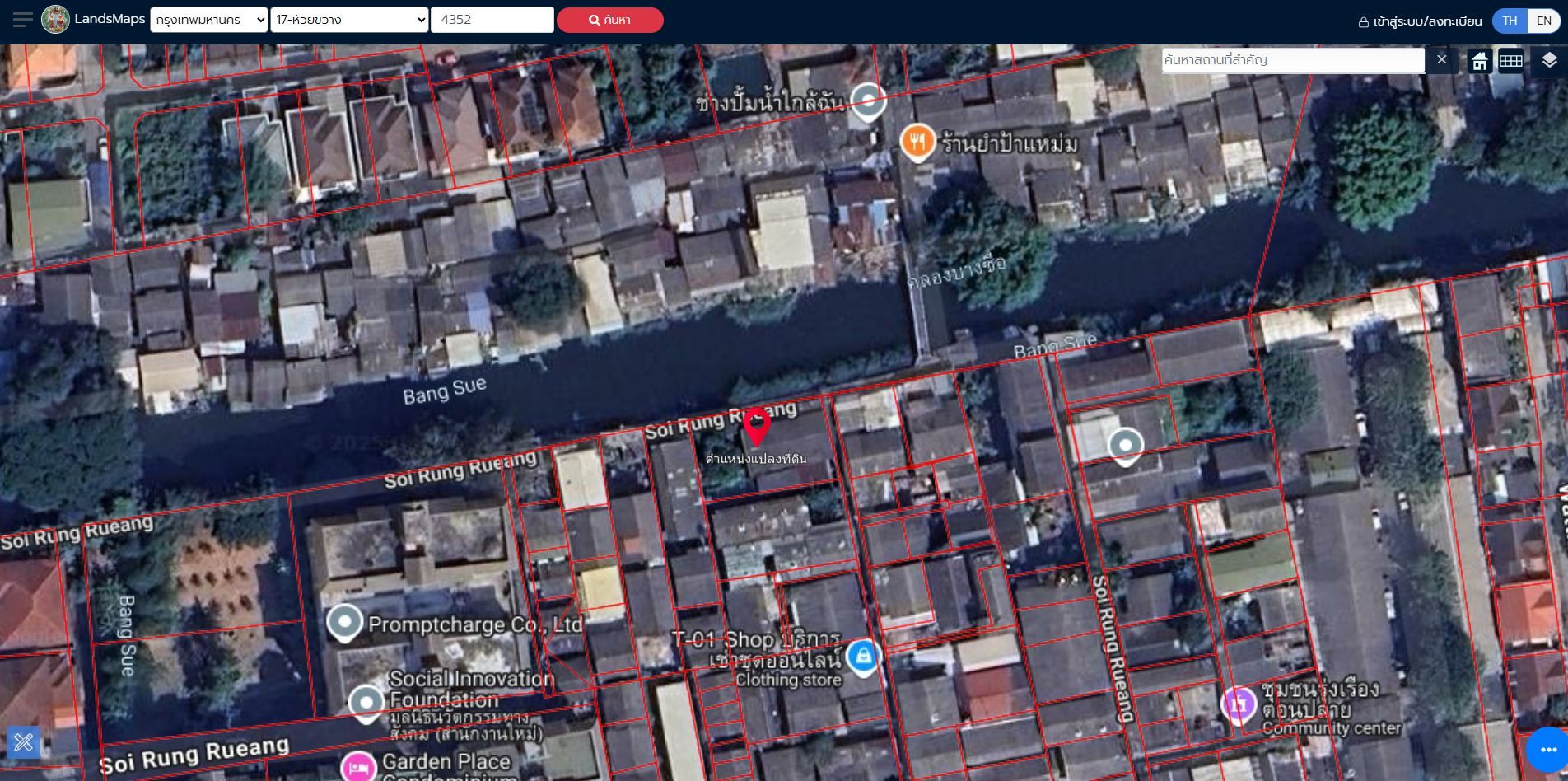Click the ร้านยำป้าแหม่ม restaurant icon
The image size is (1568, 781).
click(x=917, y=143)
